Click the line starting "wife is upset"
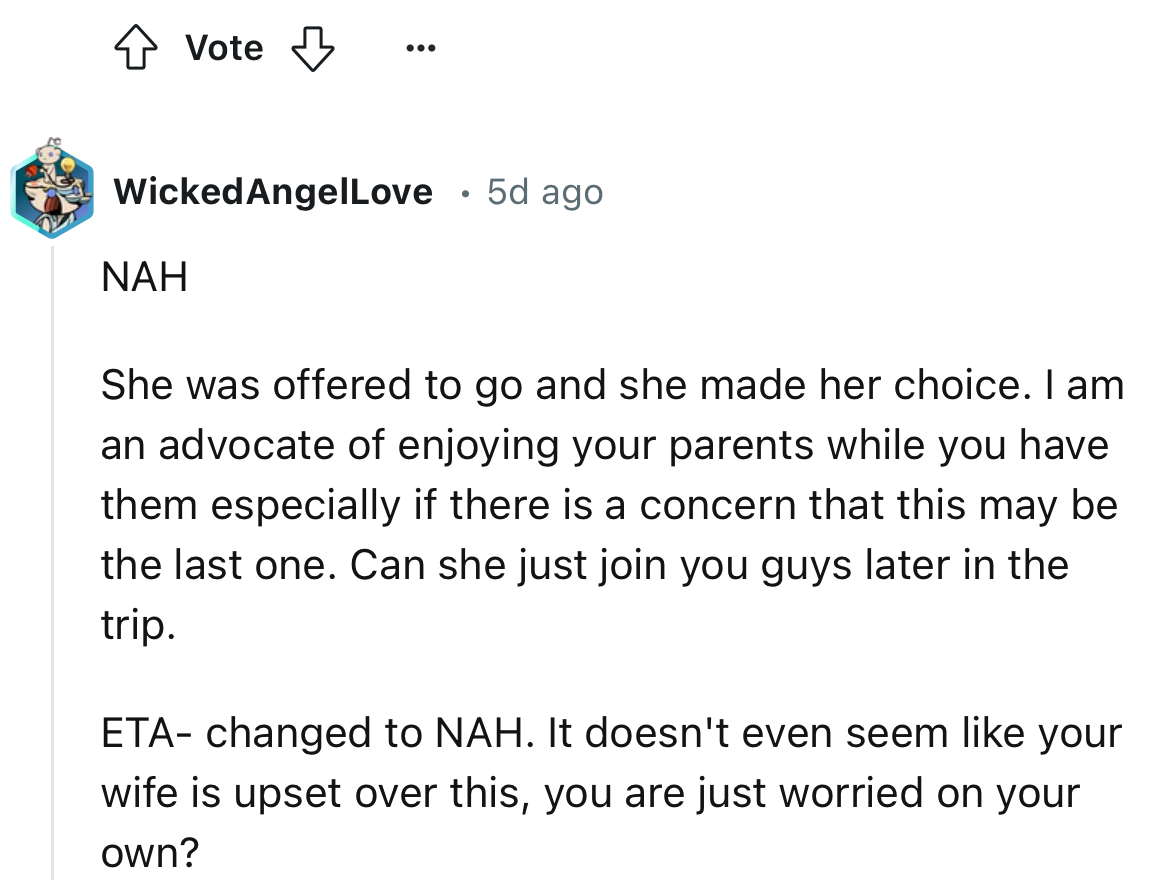The image size is (1158, 880). (590, 793)
